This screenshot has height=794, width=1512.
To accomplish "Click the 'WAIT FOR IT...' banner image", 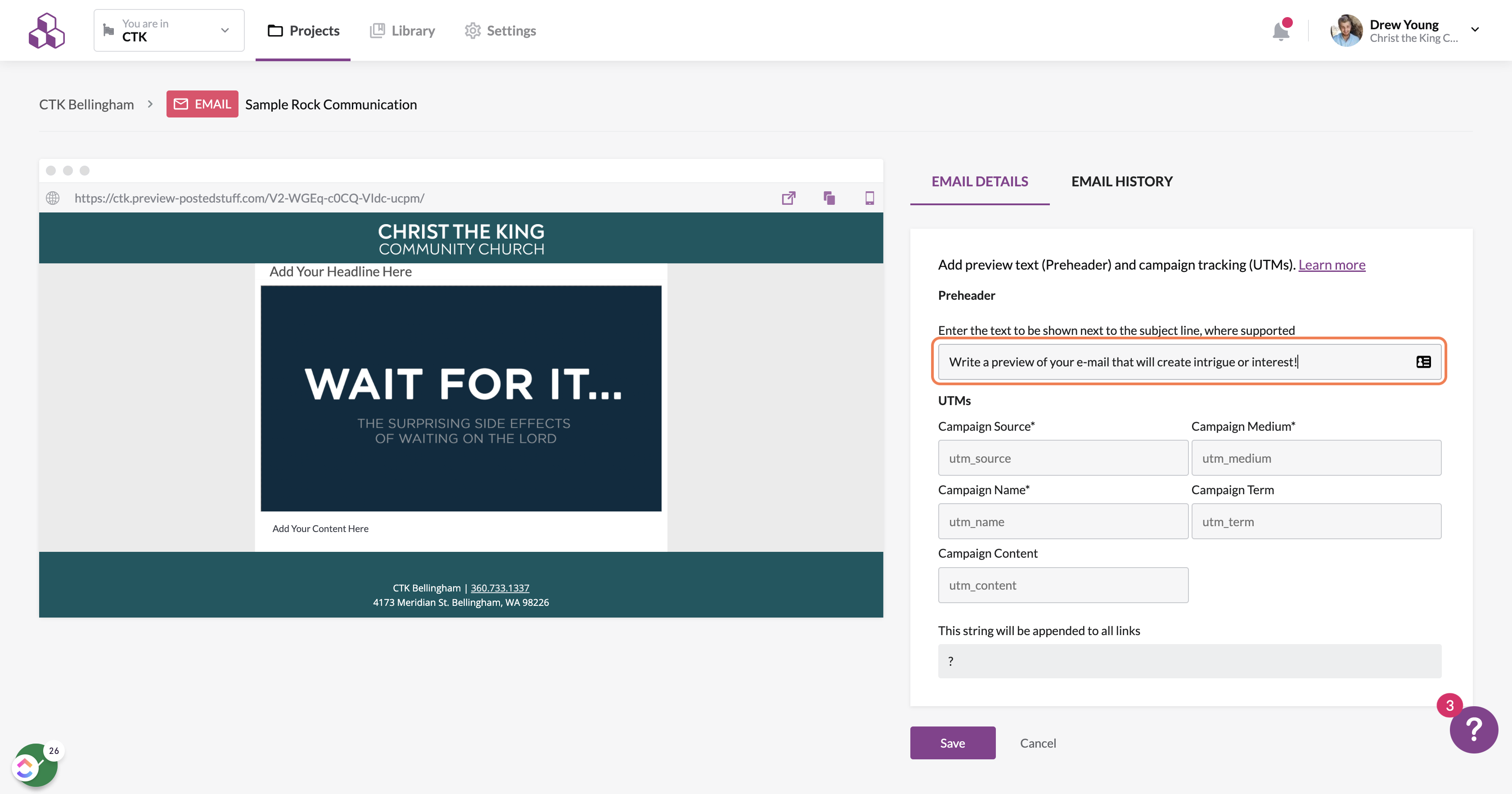I will click(461, 398).
